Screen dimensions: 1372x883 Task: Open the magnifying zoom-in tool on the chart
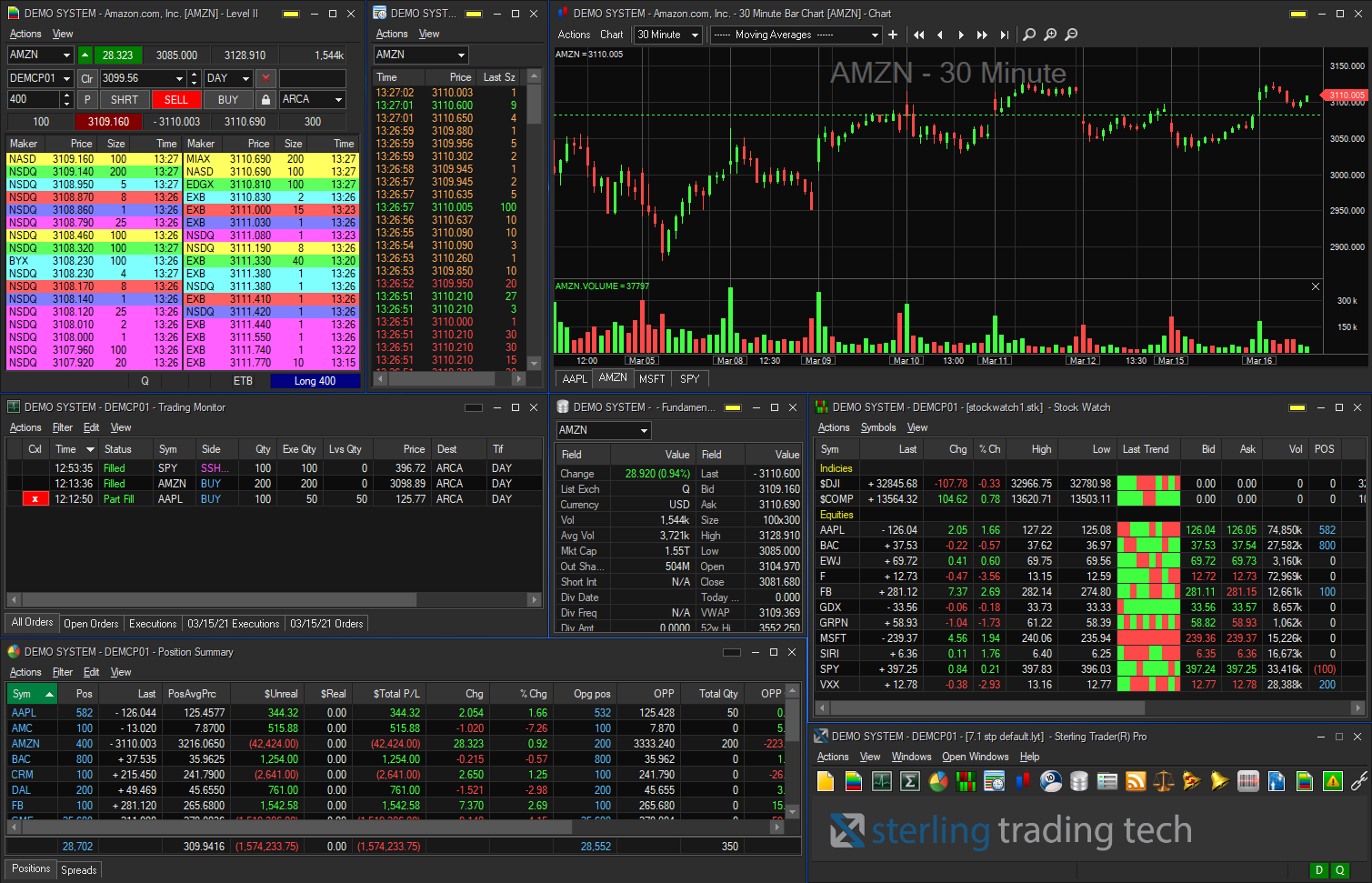(1050, 34)
